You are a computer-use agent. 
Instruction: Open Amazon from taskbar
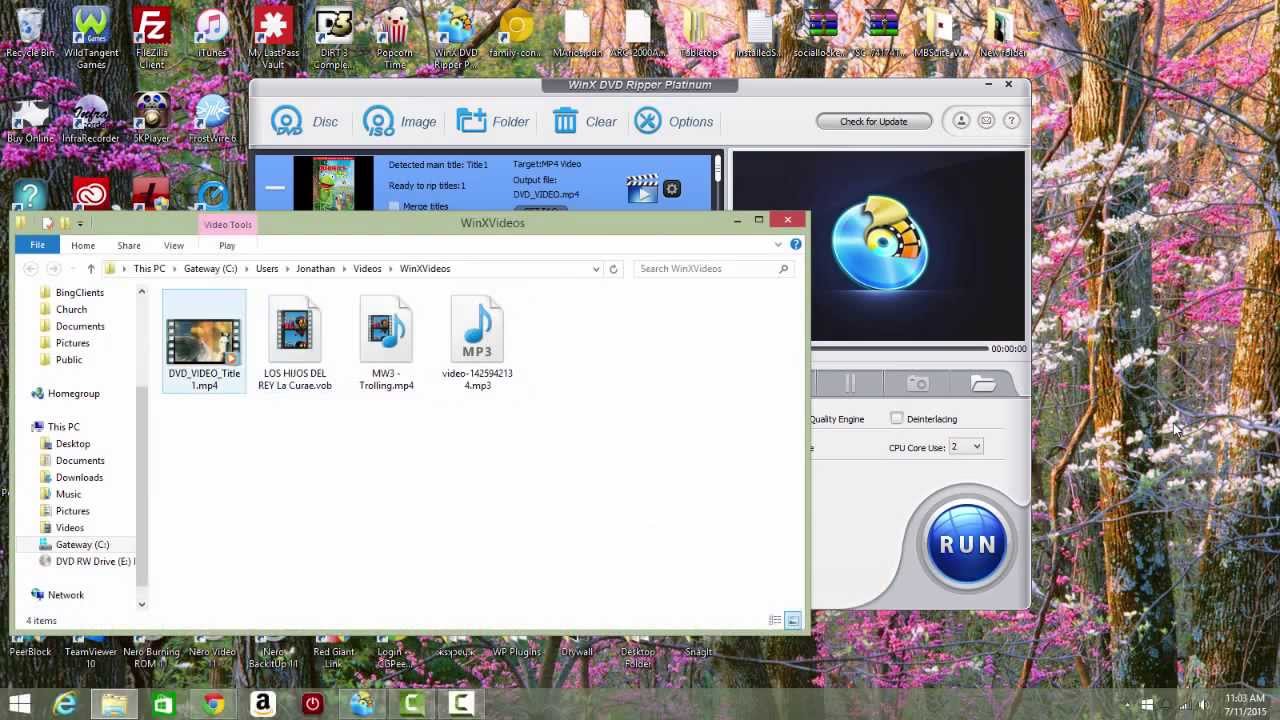(263, 704)
